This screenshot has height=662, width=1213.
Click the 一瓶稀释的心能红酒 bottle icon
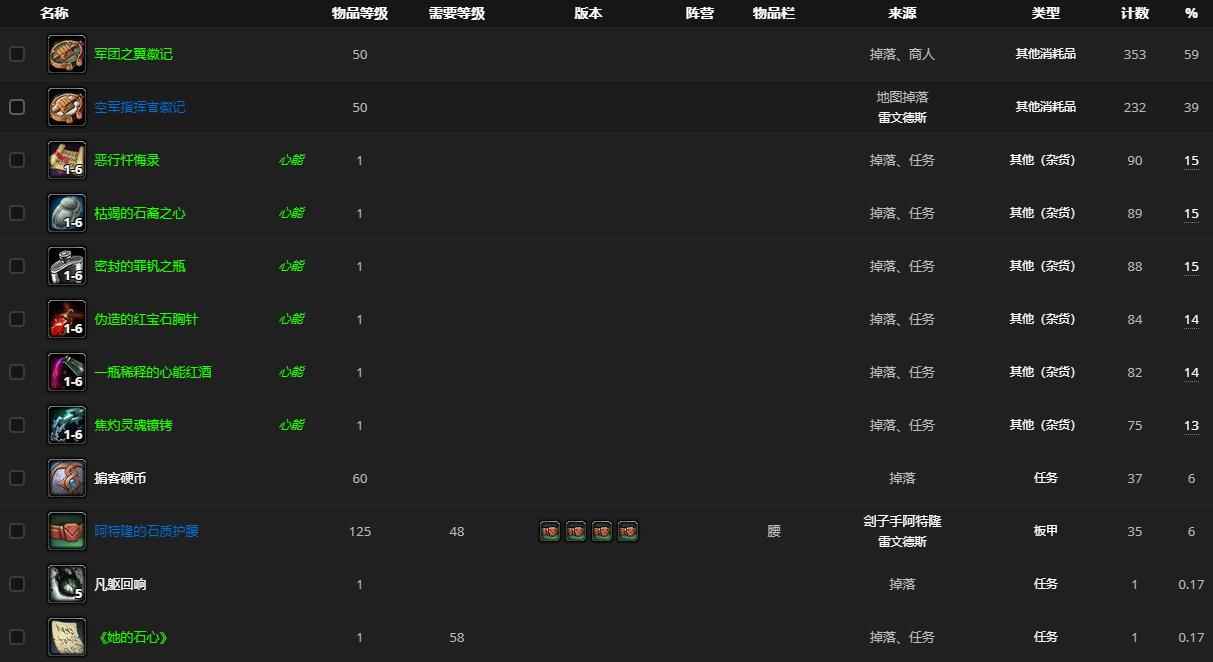point(67,372)
